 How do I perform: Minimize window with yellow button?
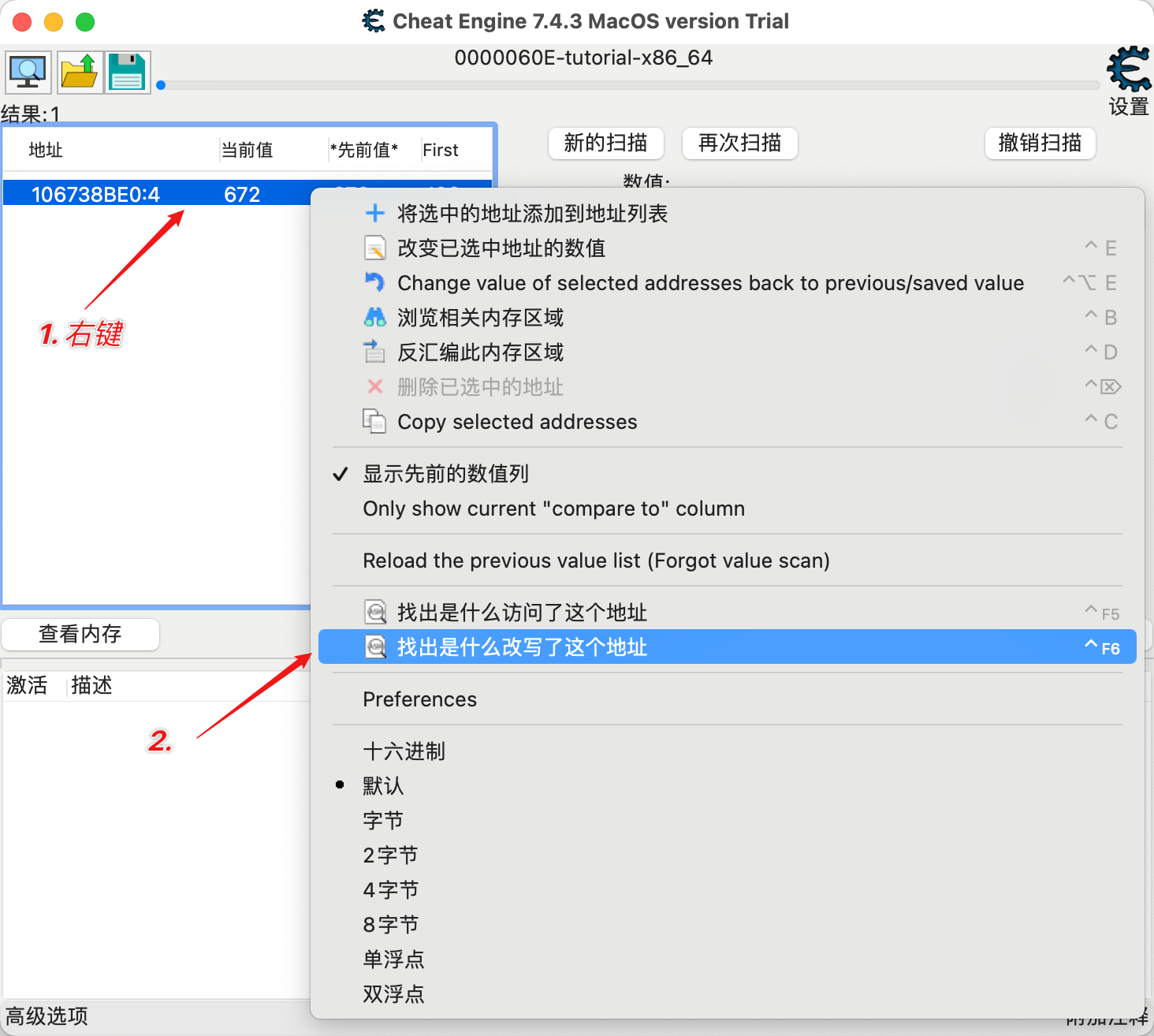(x=54, y=22)
